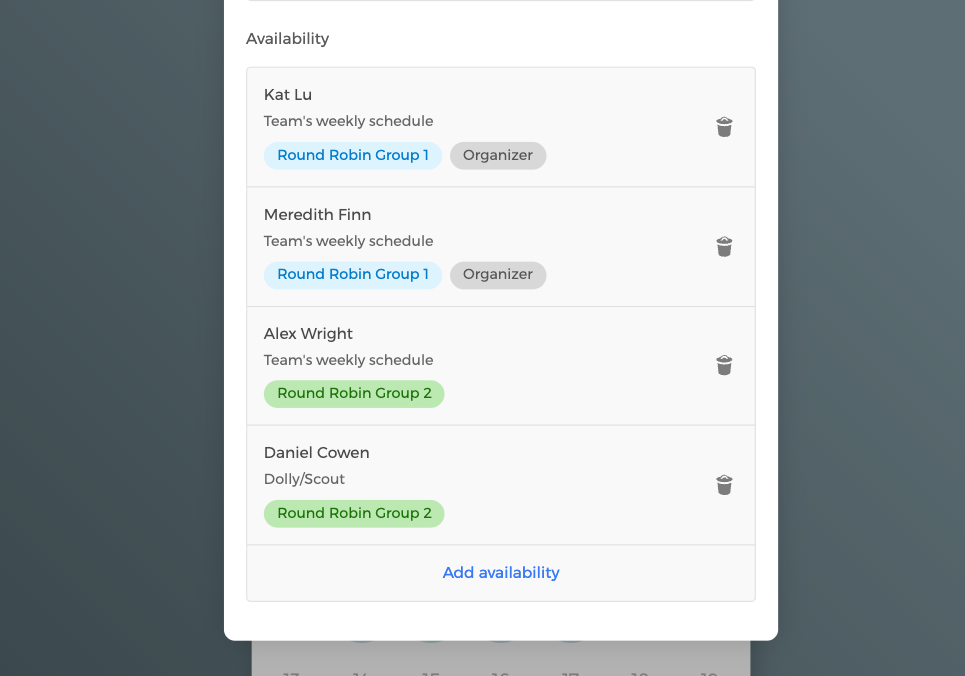Select Organizer tag on Meredith Finn

coord(498,275)
